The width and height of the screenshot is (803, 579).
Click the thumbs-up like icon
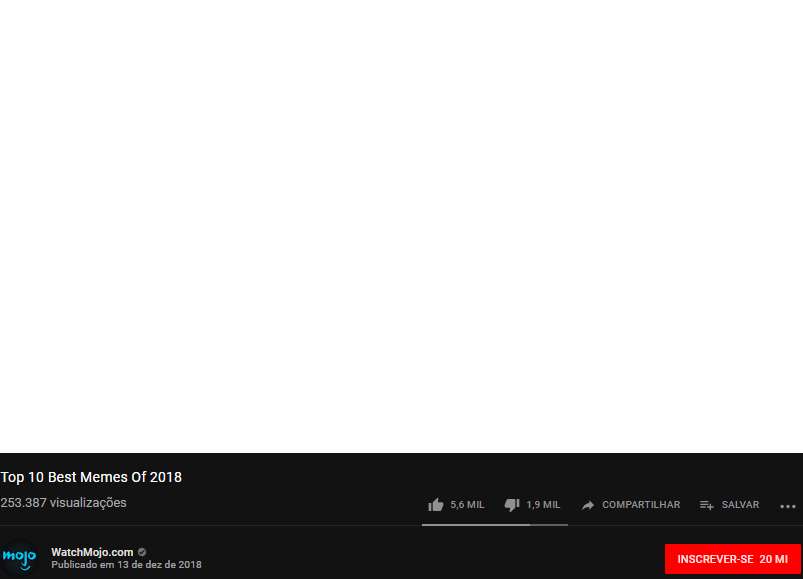tap(436, 505)
